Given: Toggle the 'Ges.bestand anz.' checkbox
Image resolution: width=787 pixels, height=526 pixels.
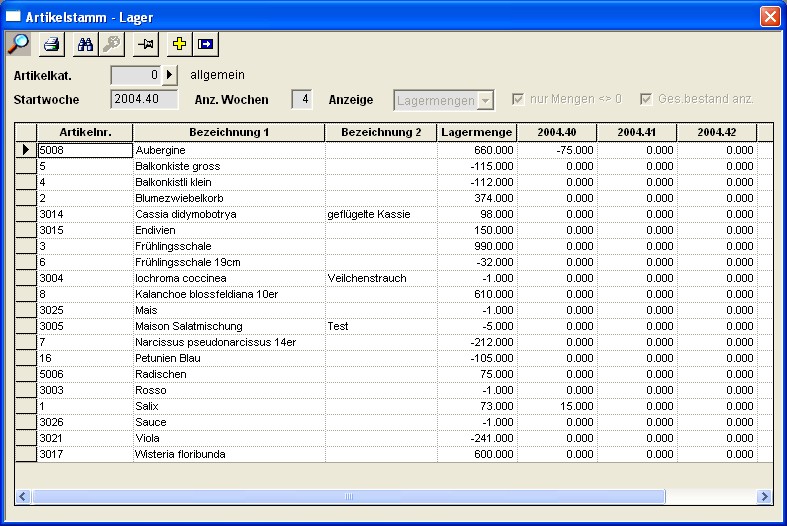Looking at the screenshot, I should coord(646,99).
